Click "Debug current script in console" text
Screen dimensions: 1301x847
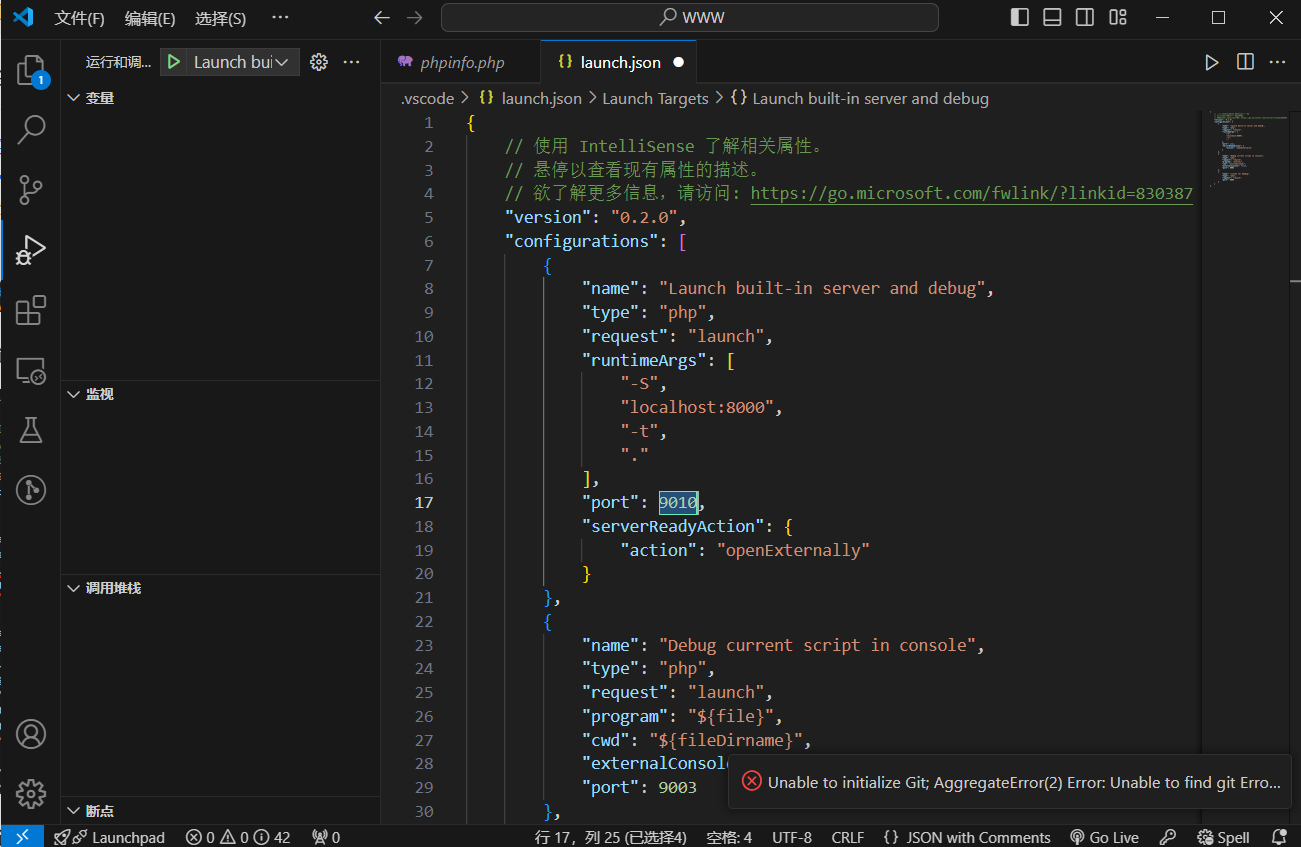pos(817,645)
